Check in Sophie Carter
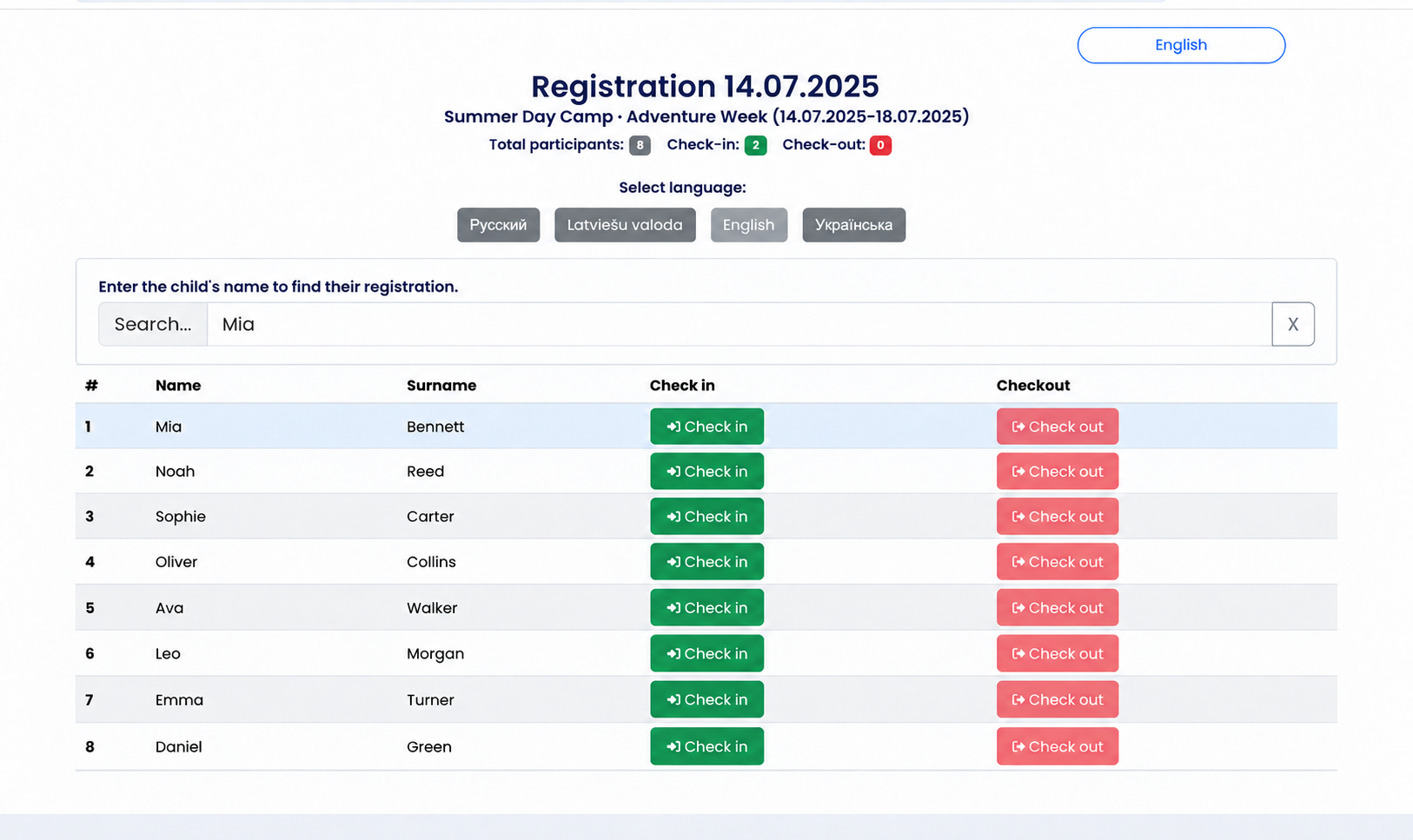 coord(706,517)
